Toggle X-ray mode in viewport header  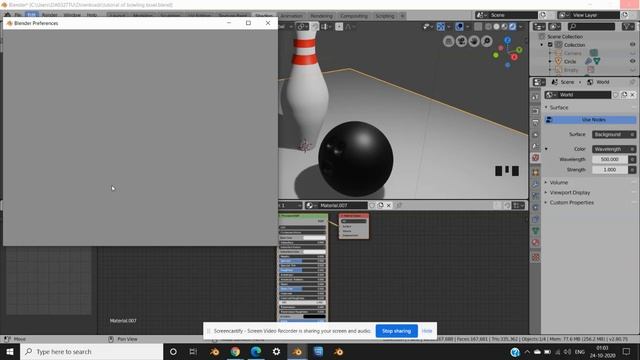478,27
